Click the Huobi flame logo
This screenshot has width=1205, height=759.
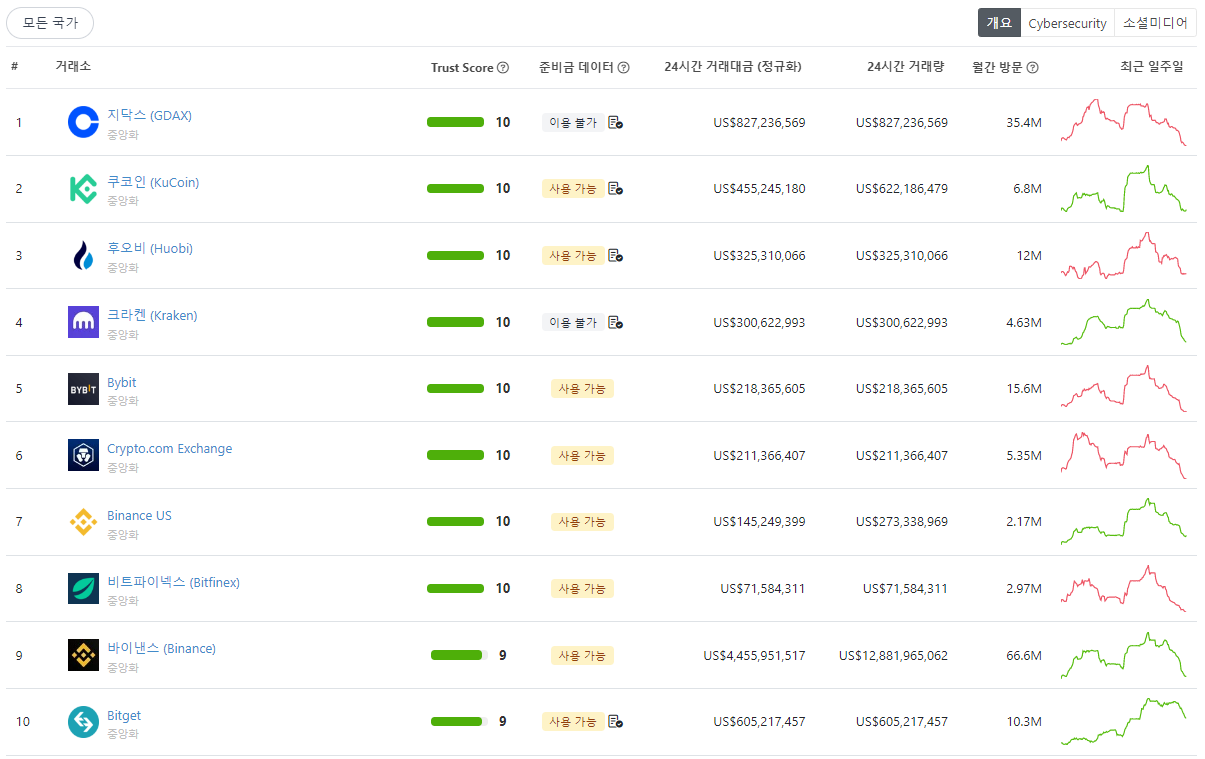[x=83, y=255]
